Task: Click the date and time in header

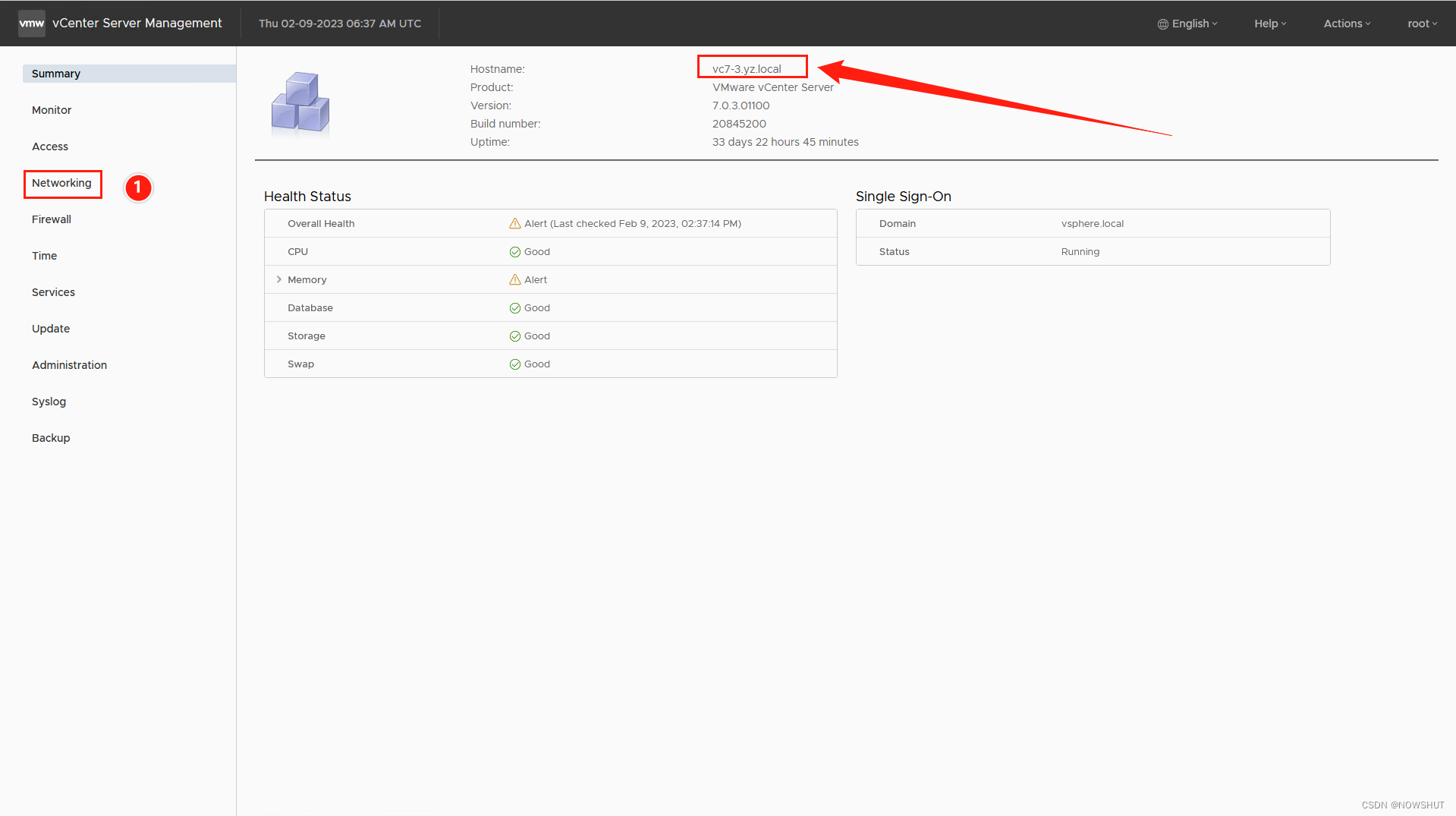Action: 340,24
